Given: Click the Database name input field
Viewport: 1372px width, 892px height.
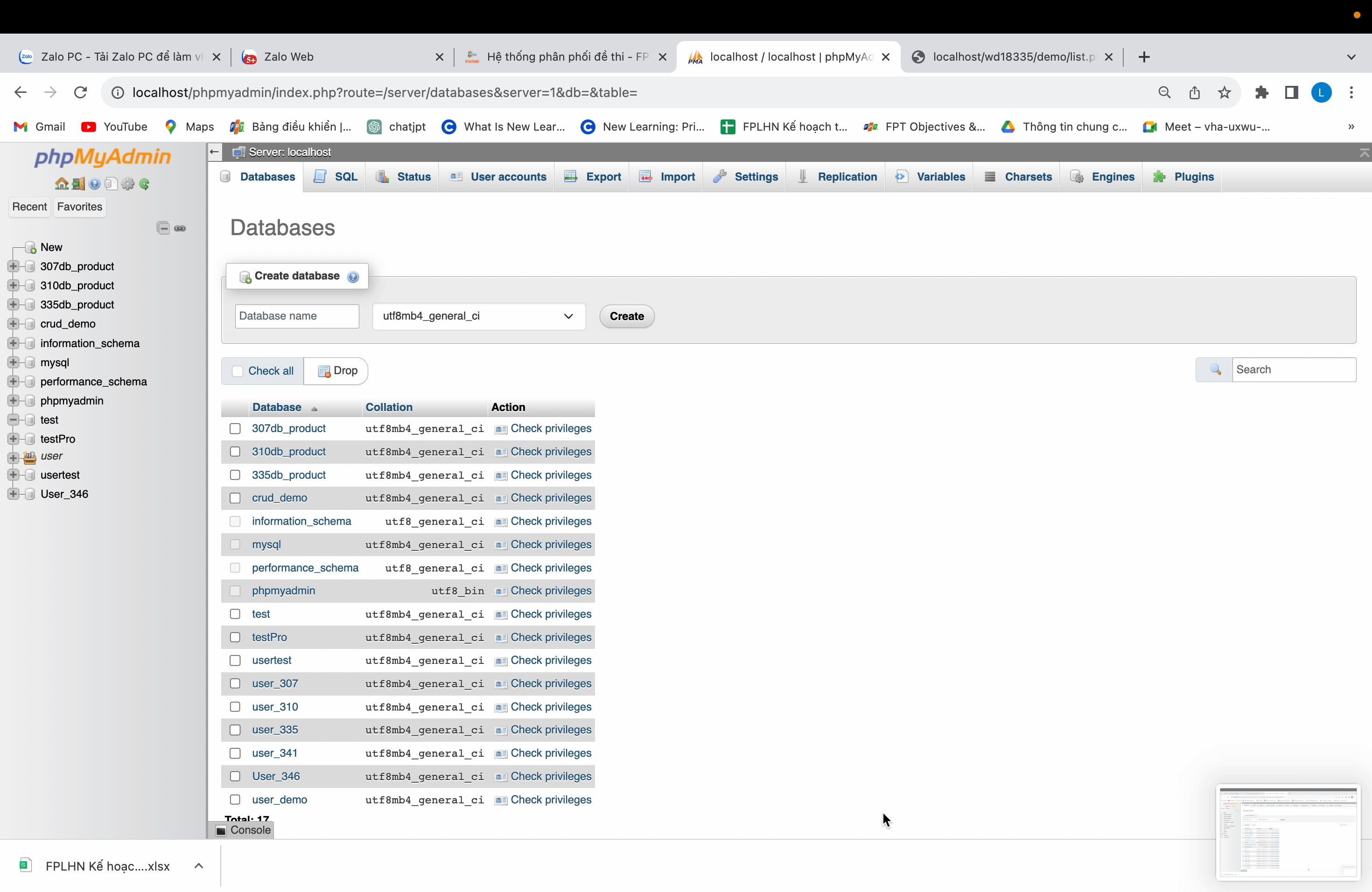Looking at the screenshot, I should pos(297,316).
